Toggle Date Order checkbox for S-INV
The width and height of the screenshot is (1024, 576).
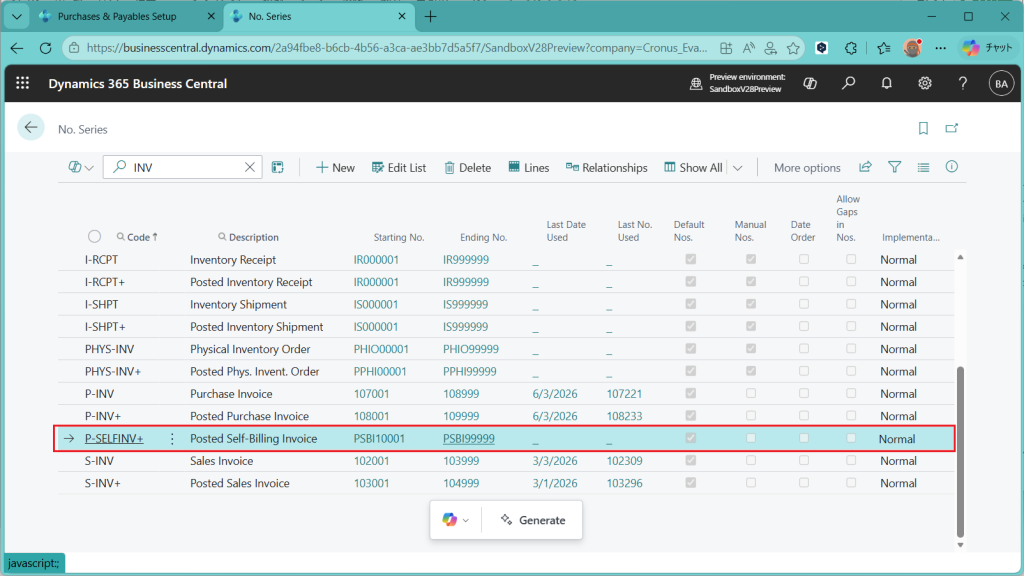804,461
